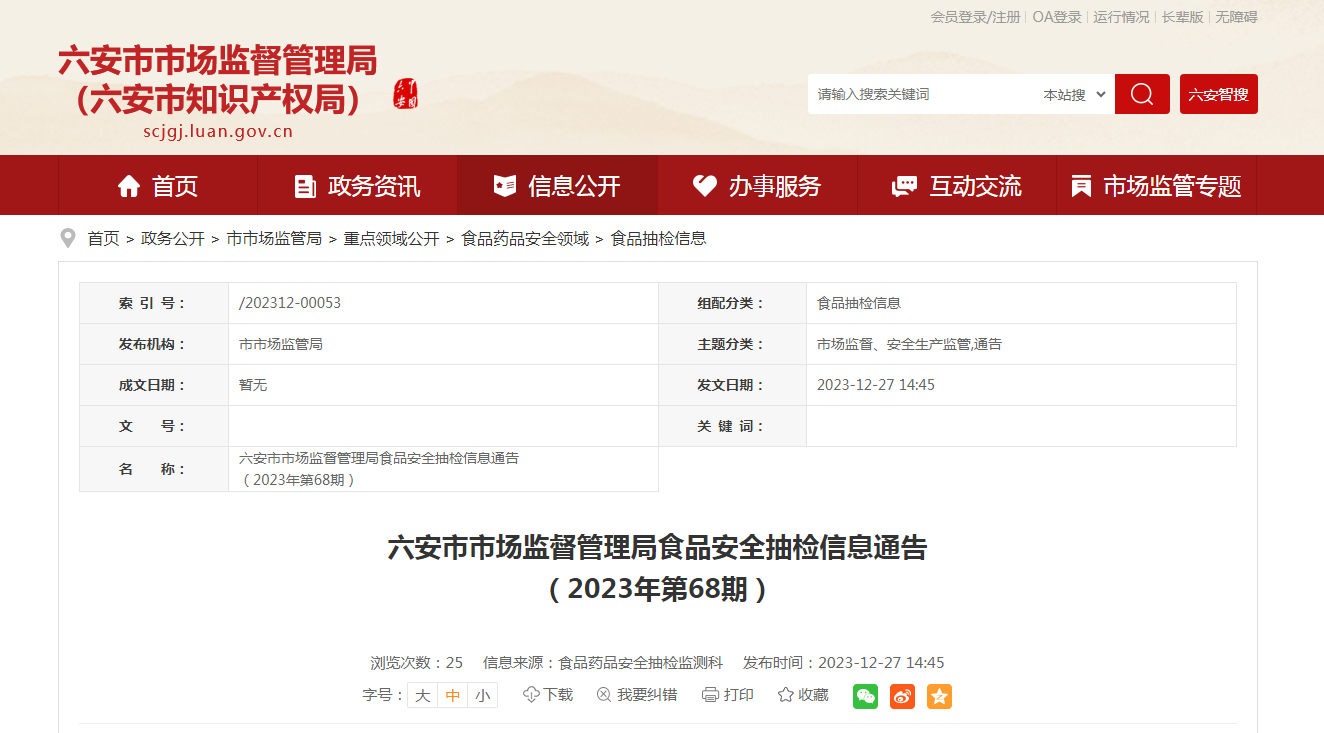Click the orange star QZone share icon

[x=939, y=696]
